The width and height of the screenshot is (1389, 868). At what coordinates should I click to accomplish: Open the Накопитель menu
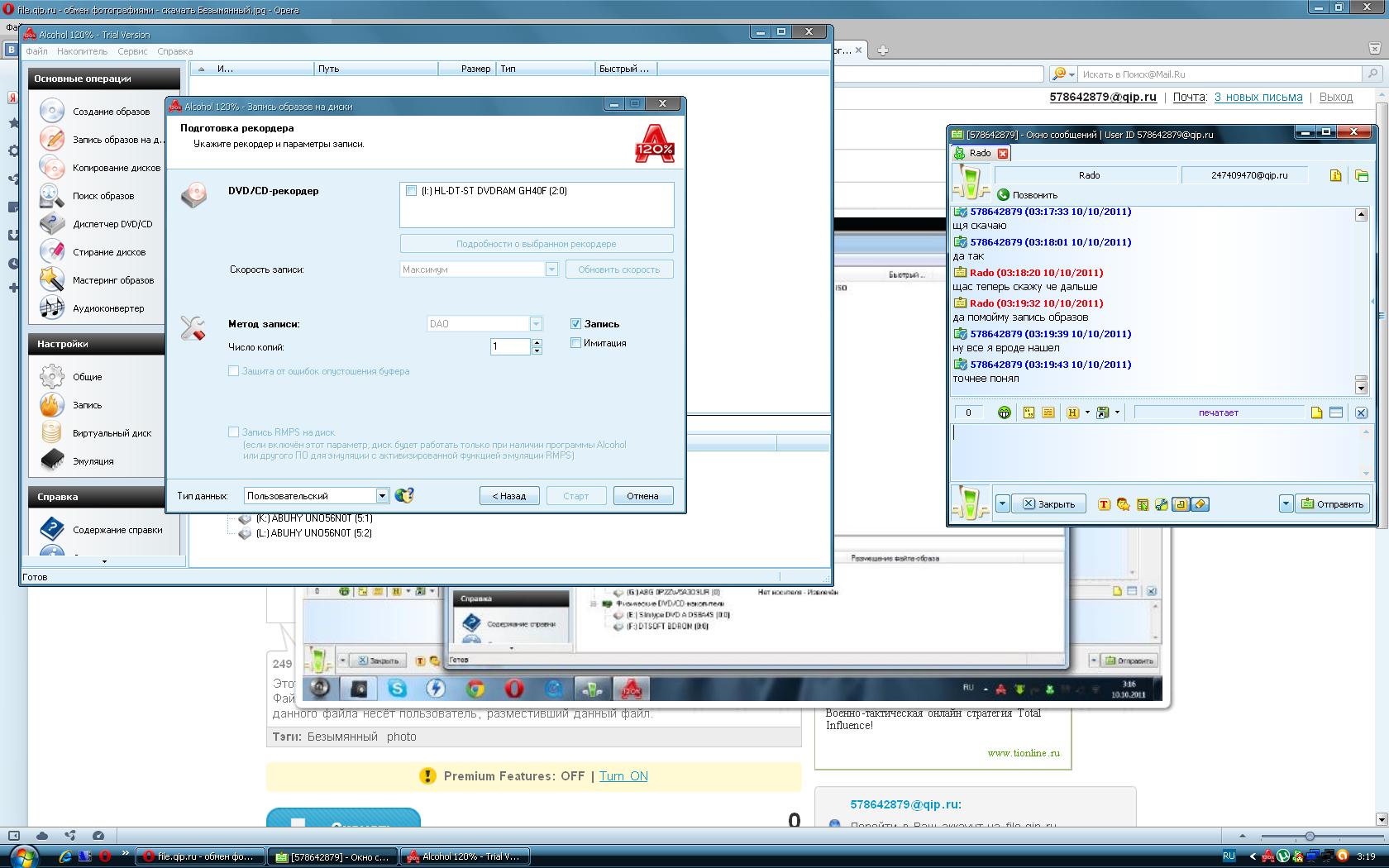82,51
